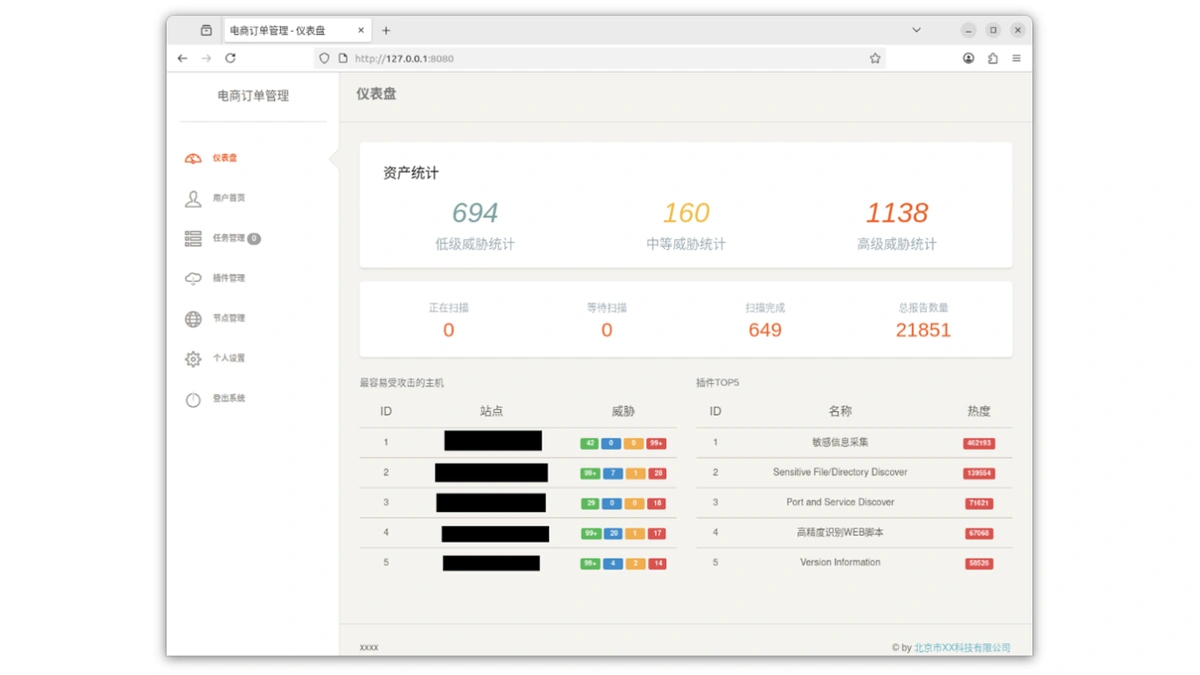
Task: Click the browser forward arrow
Action: [x=206, y=58]
